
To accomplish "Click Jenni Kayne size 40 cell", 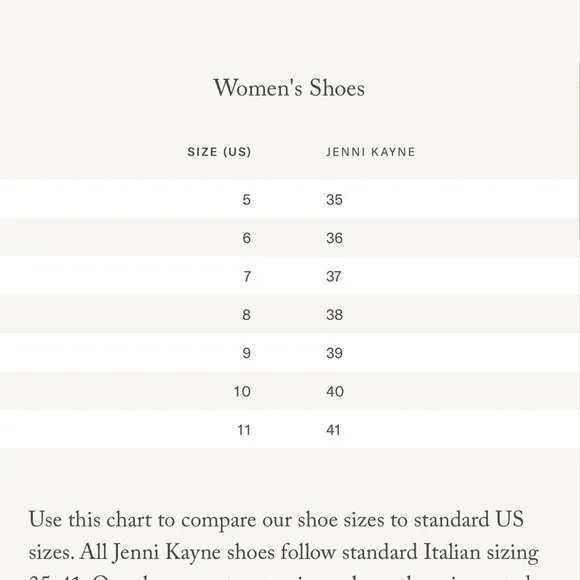I will 335,391.
